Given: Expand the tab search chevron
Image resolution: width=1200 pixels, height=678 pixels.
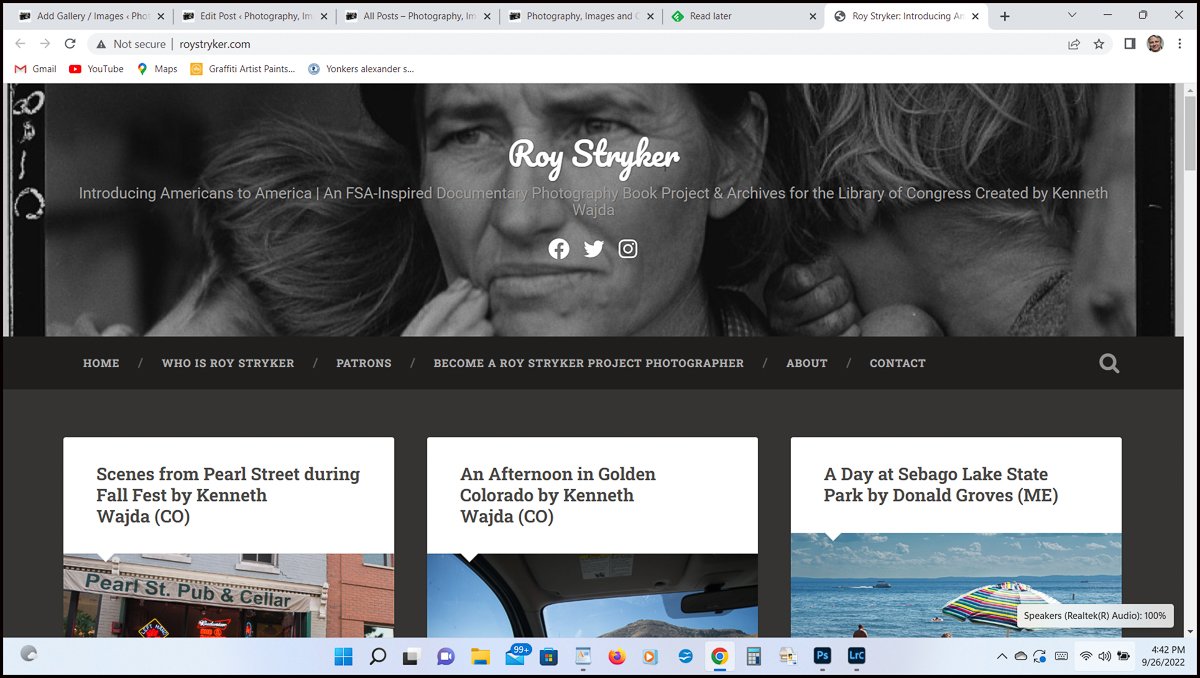Looking at the screenshot, I should (x=1072, y=16).
